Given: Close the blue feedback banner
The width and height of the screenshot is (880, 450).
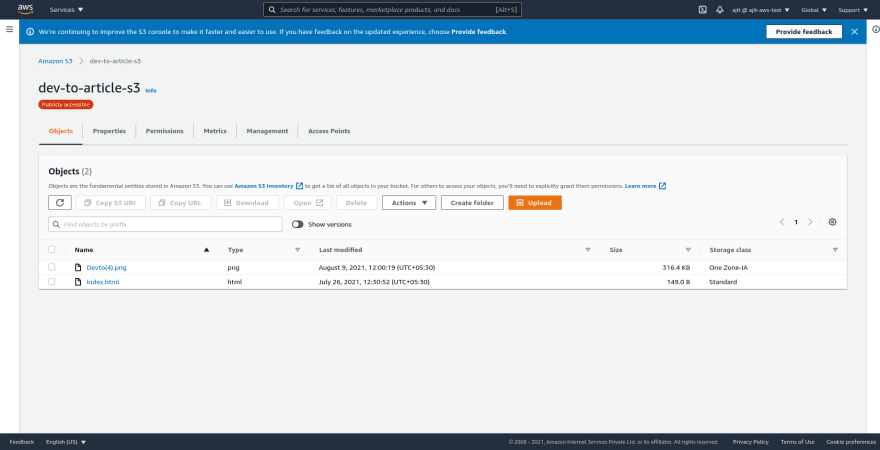Looking at the screenshot, I should (x=854, y=32).
